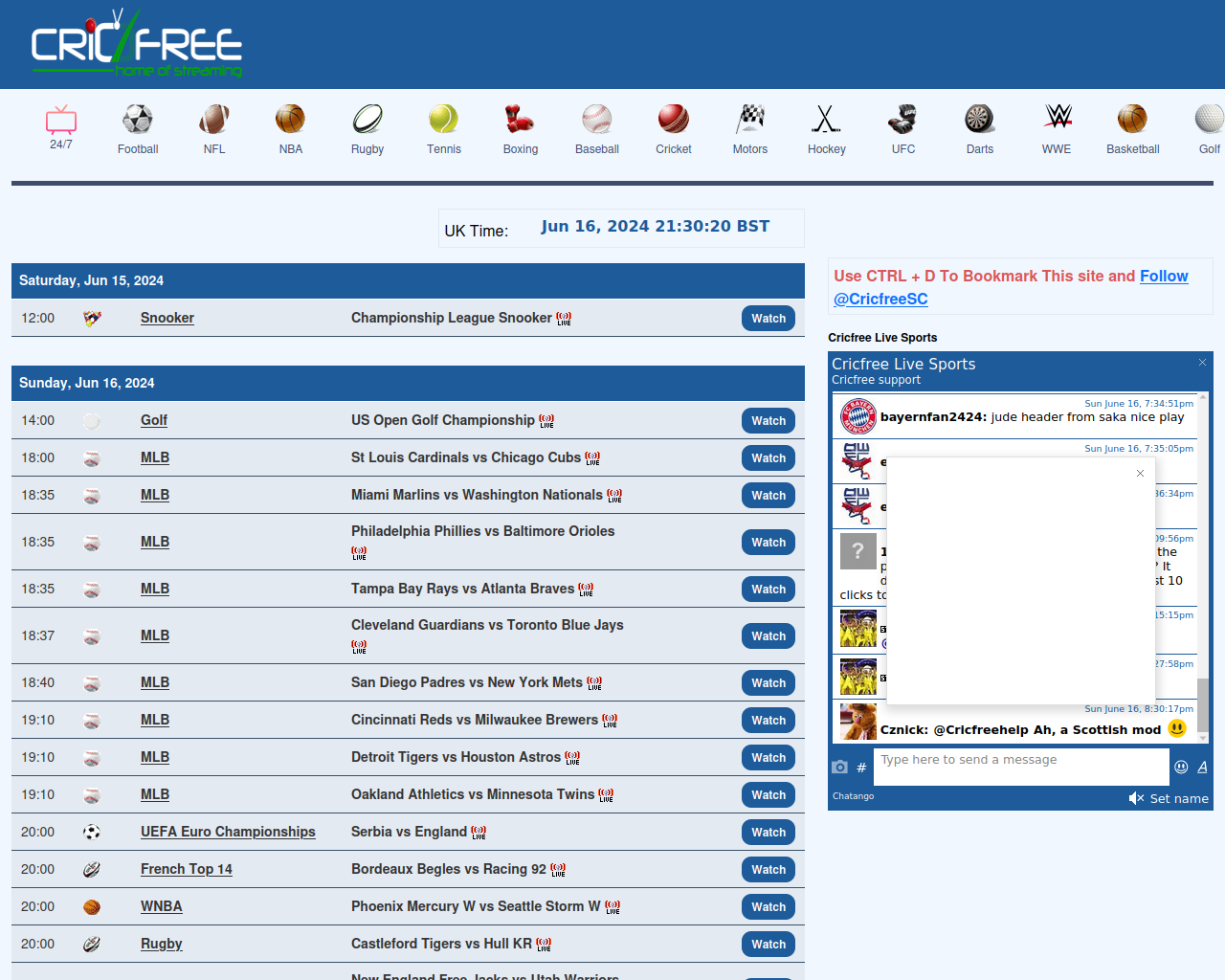This screenshot has width=1225, height=980.
Task: Watch Detroit Tigers vs Houston Astros
Action: 768,758
